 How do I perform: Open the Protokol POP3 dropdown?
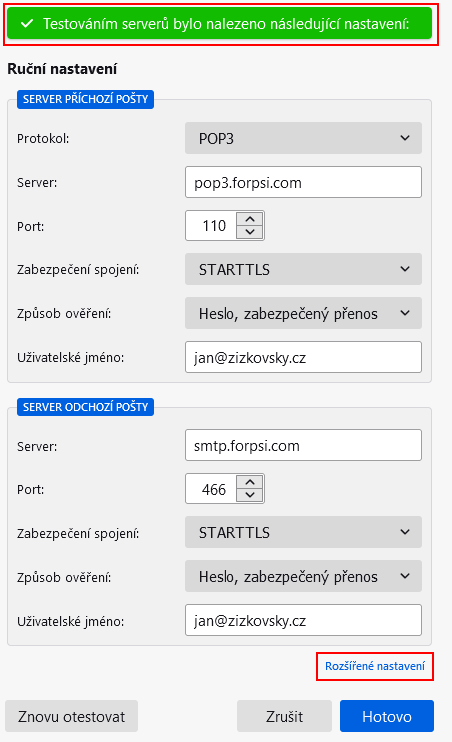[x=303, y=138]
